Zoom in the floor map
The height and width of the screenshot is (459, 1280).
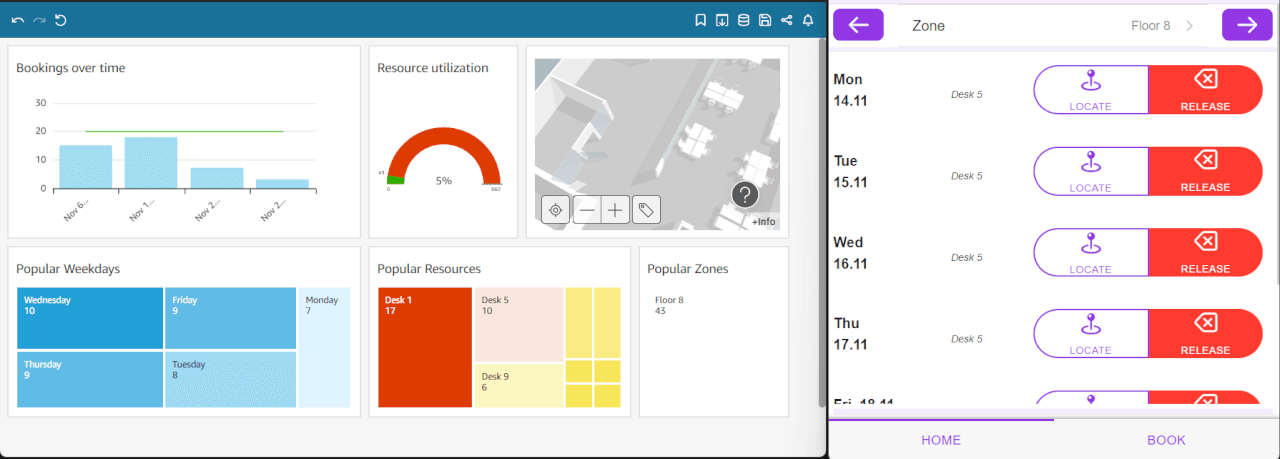[x=615, y=210]
